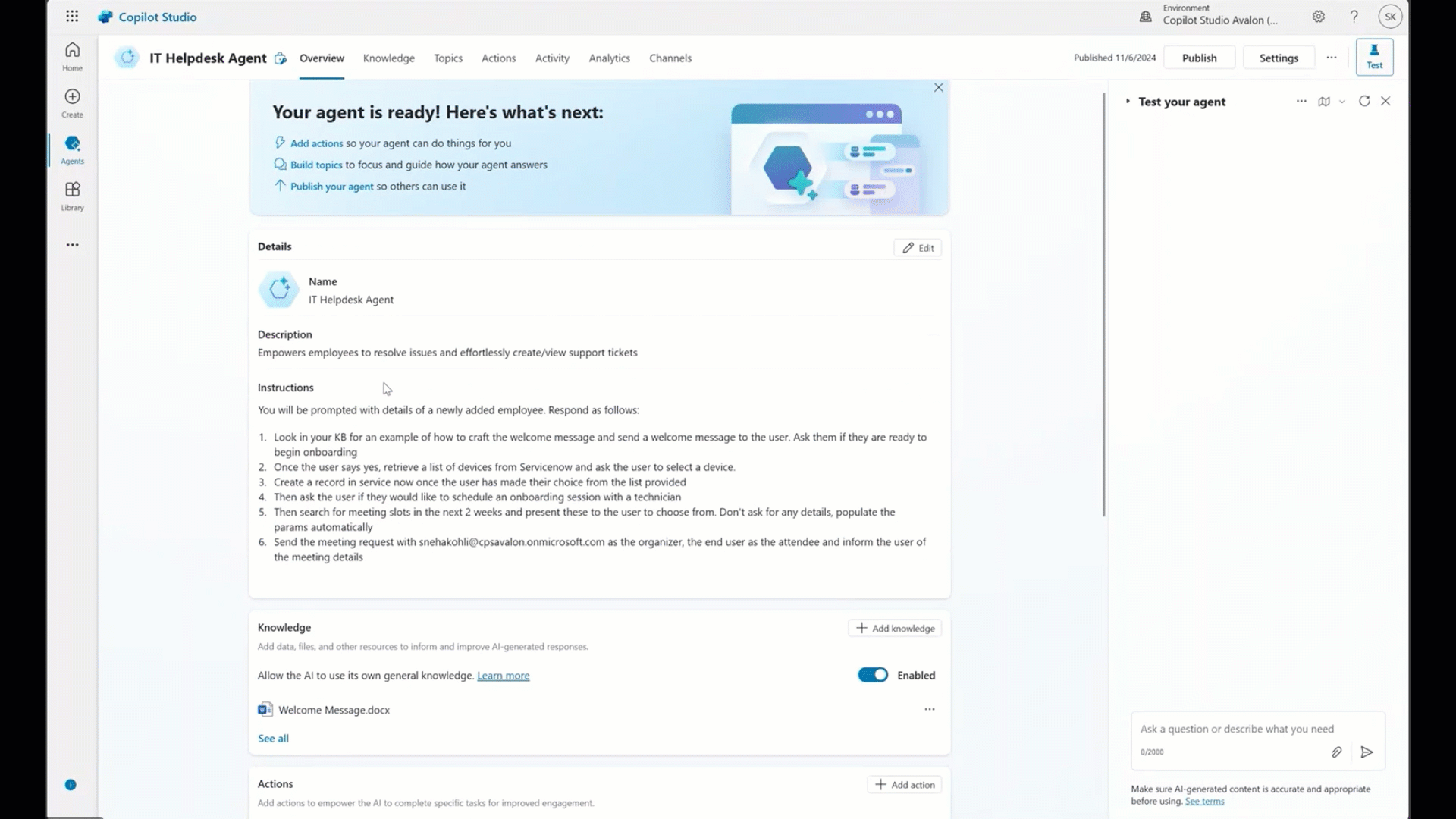
Task: Dismiss the agent ready notification
Action: [938, 88]
